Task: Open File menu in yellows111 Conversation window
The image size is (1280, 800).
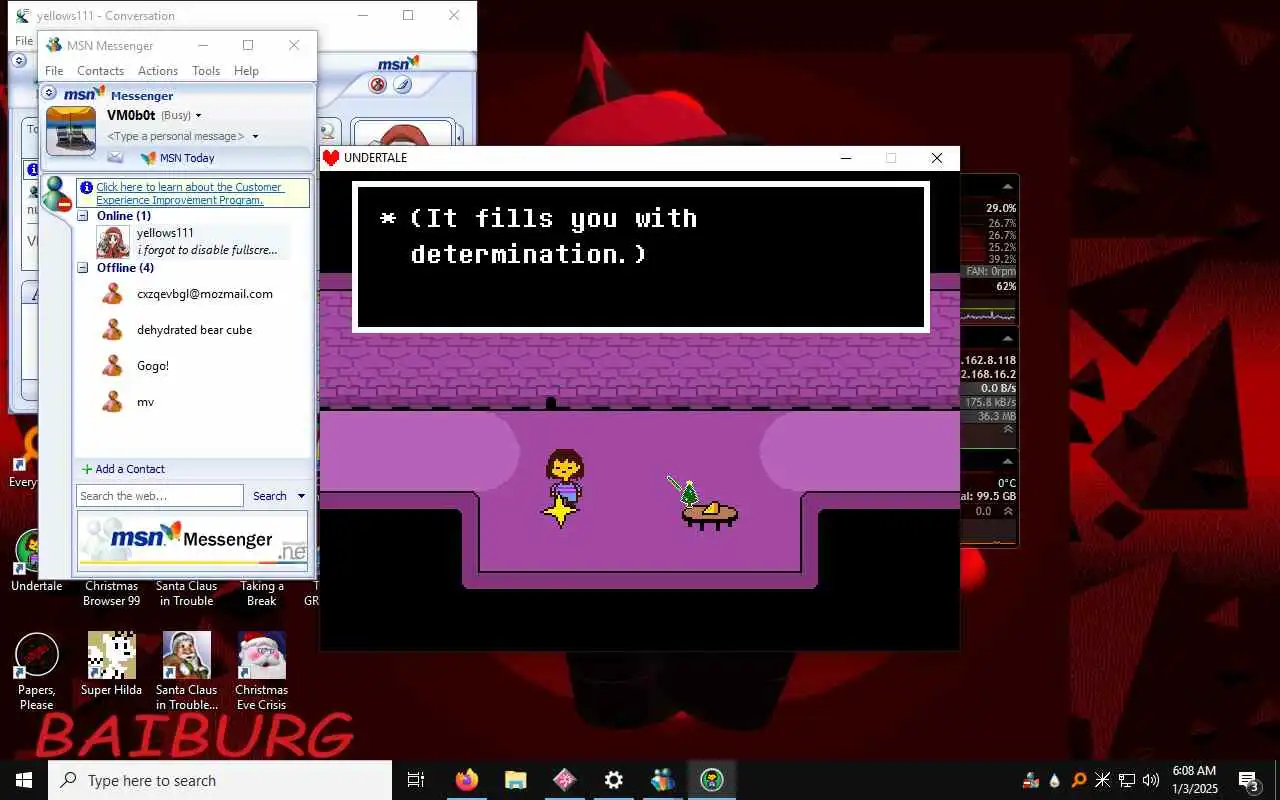Action: tap(23, 41)
